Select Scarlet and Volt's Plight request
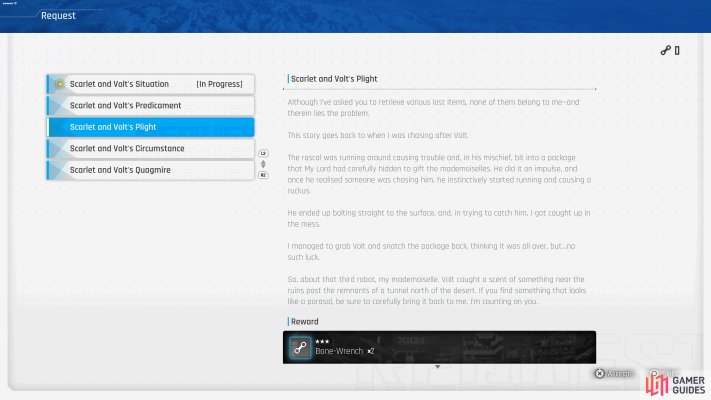 pos(151,127)
